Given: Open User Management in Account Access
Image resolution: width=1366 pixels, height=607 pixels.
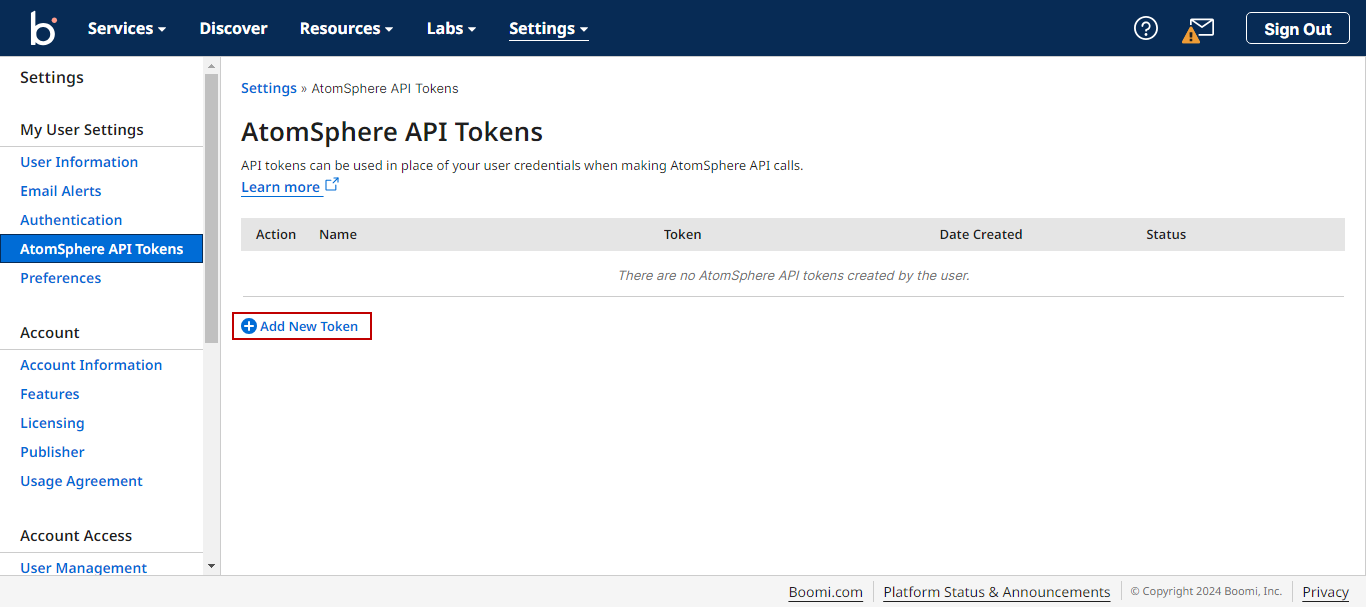Looking at the screenshot, I should click(x=83, y=568).
